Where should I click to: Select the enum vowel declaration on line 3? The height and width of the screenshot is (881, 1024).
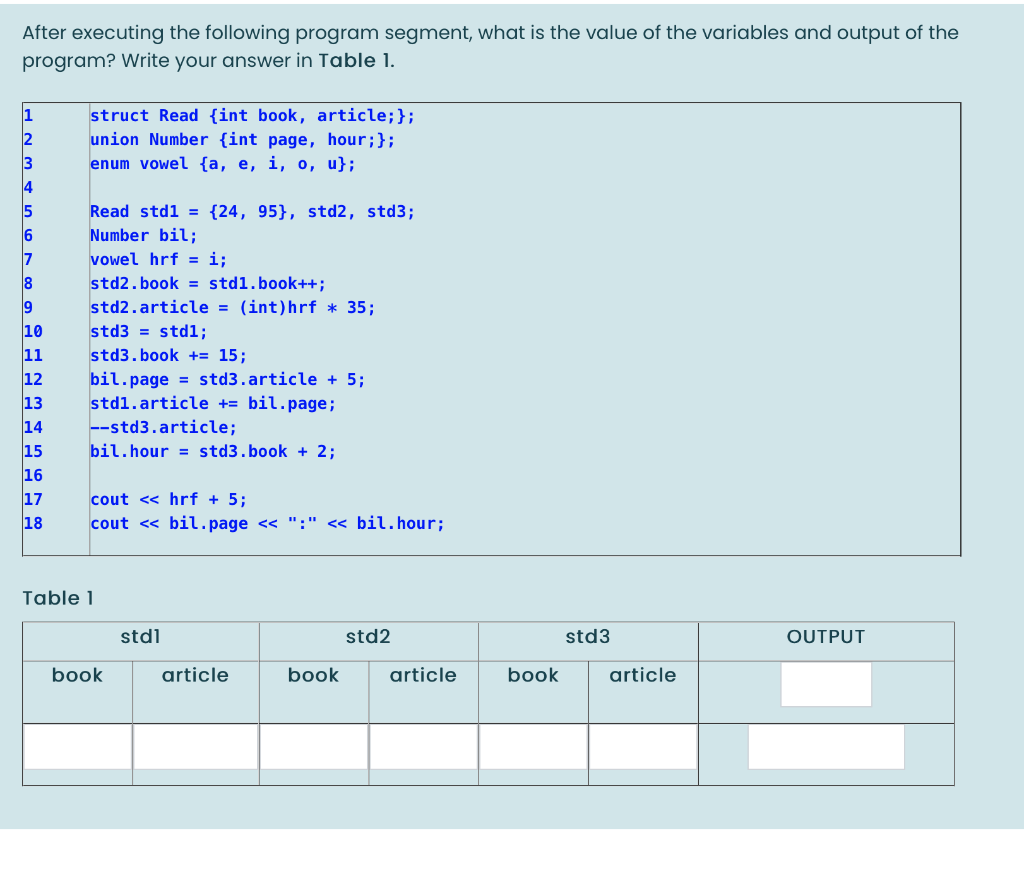click(222, 163)
